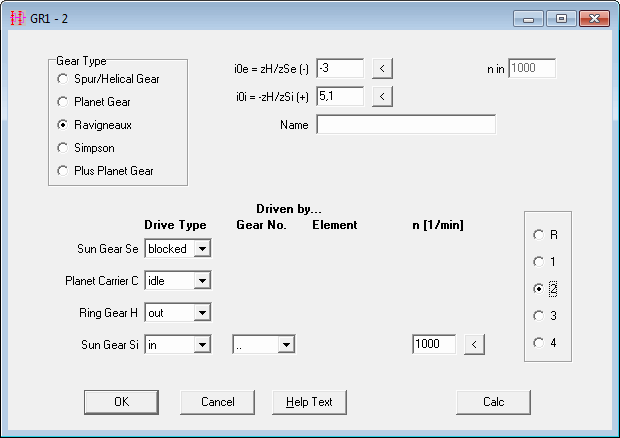The height and width of the screenshot is (438, 620).
Task: Open Ring Gear H drive type dropdown
Action: click(x=202, y=313)
